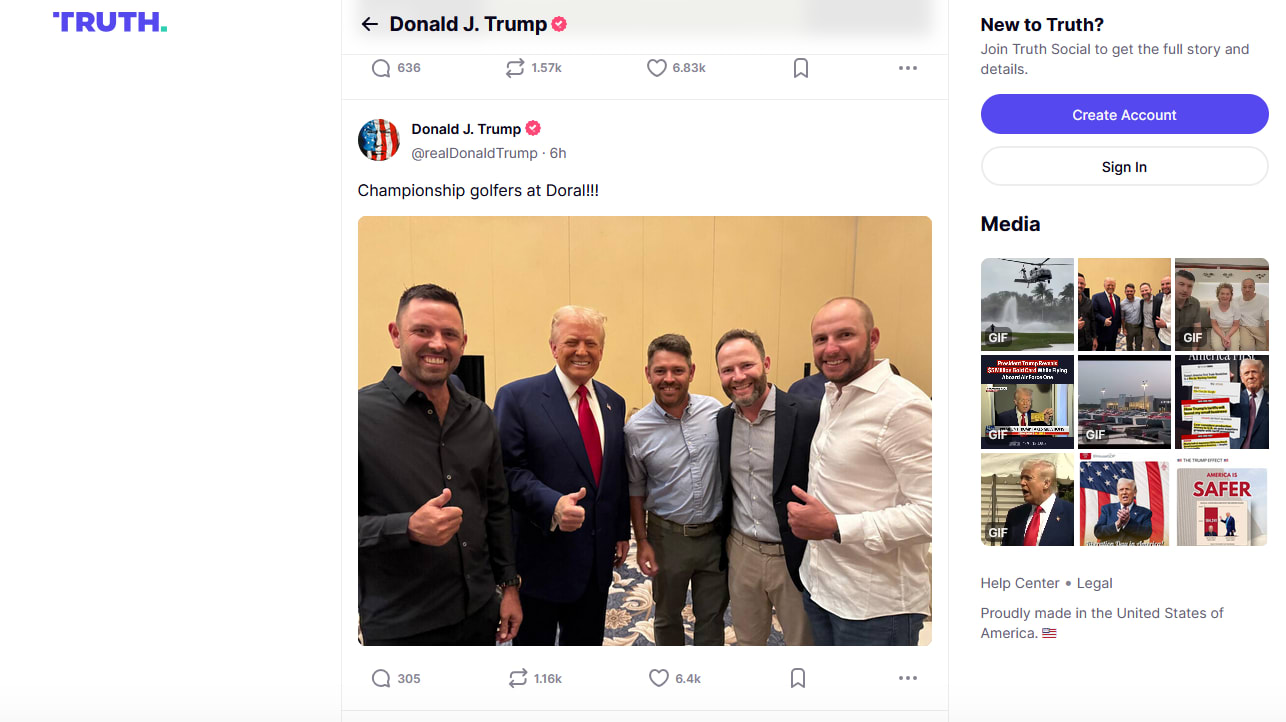Viewport: 1286px width, 722px height.
Task: Click the heart icon showing 6.83k likes
Action: pos(656,68)
